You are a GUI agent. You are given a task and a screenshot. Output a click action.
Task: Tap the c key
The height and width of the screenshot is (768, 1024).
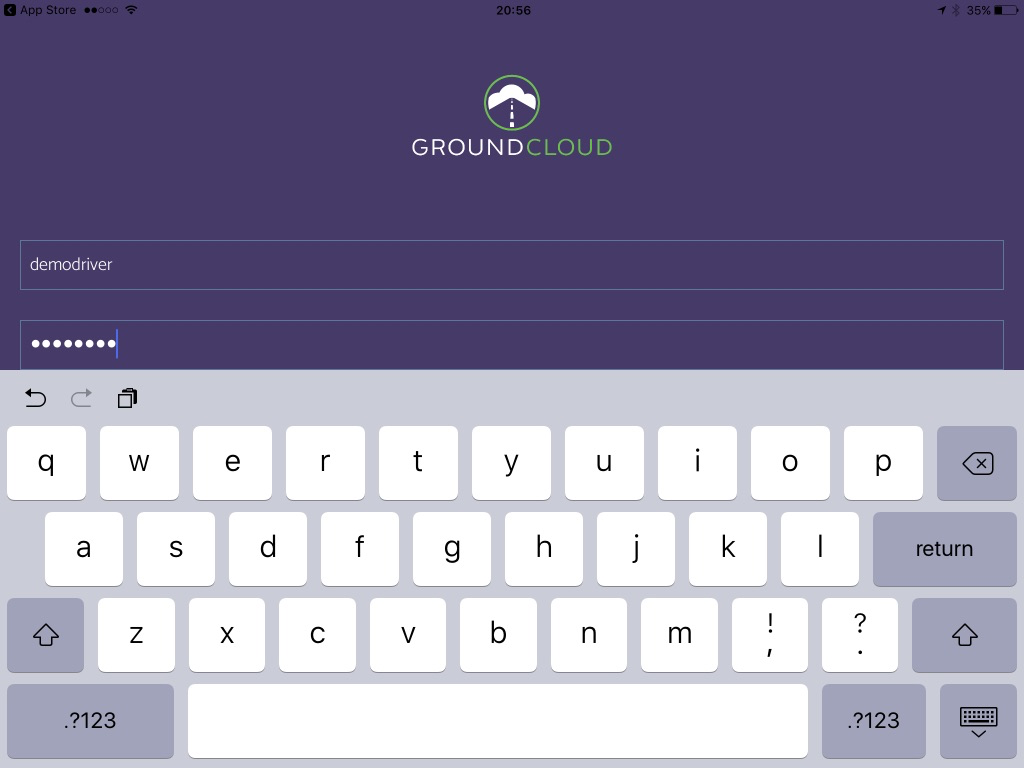point(317,635)
